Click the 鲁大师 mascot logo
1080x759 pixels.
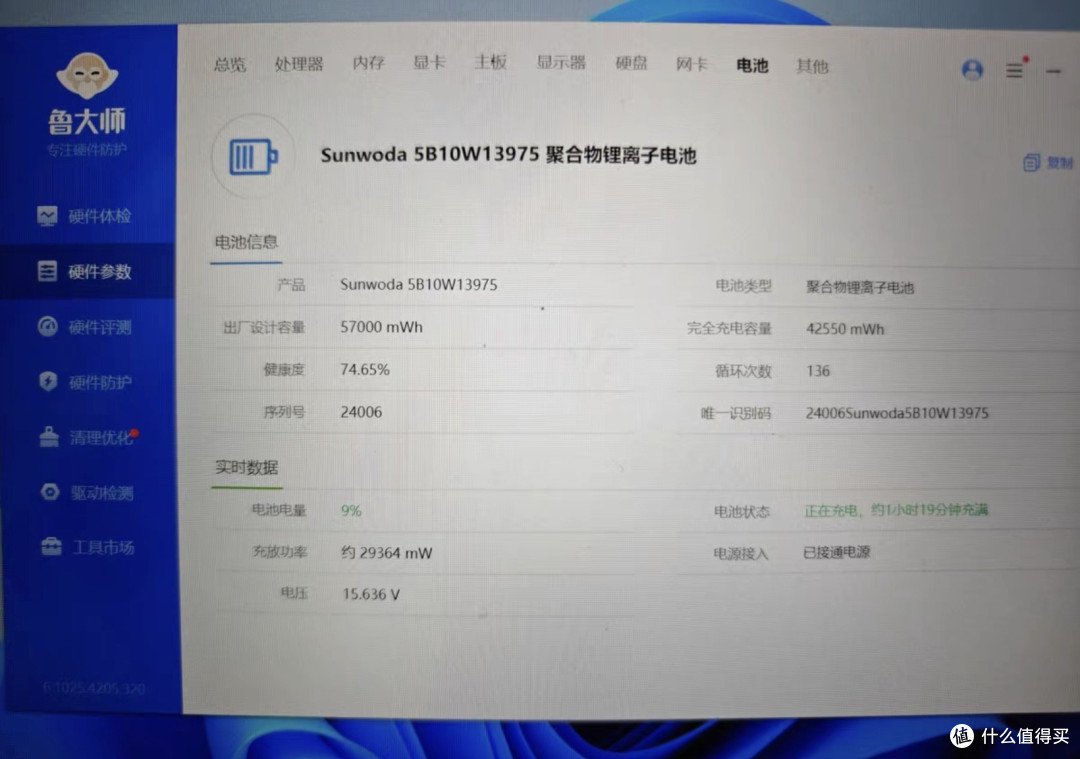tap(87, 75)
